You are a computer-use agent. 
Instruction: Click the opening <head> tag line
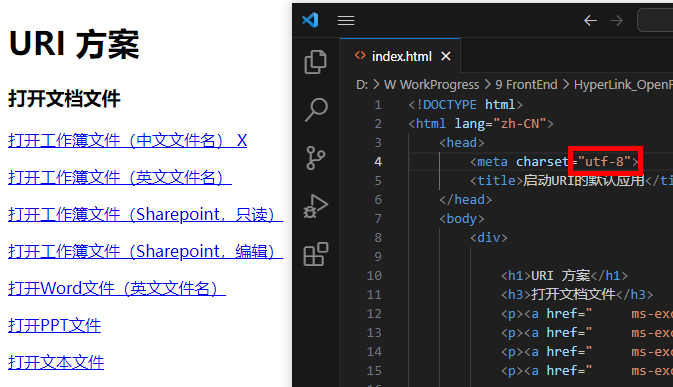click(x=462, y=142)
